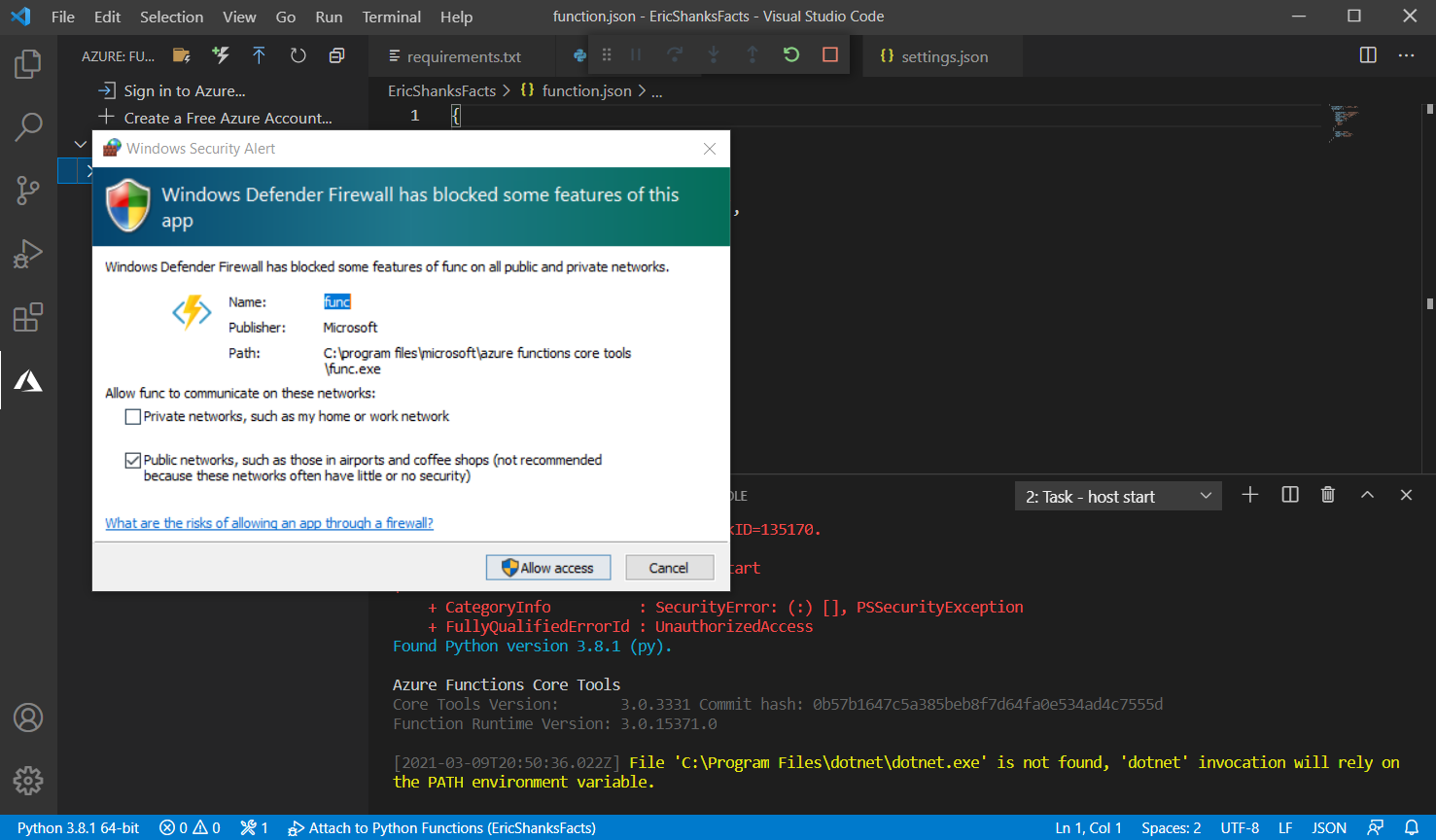Viewport: 1436px width, 840px height.
Task: Open firewall risks help link
Action: 269,523
